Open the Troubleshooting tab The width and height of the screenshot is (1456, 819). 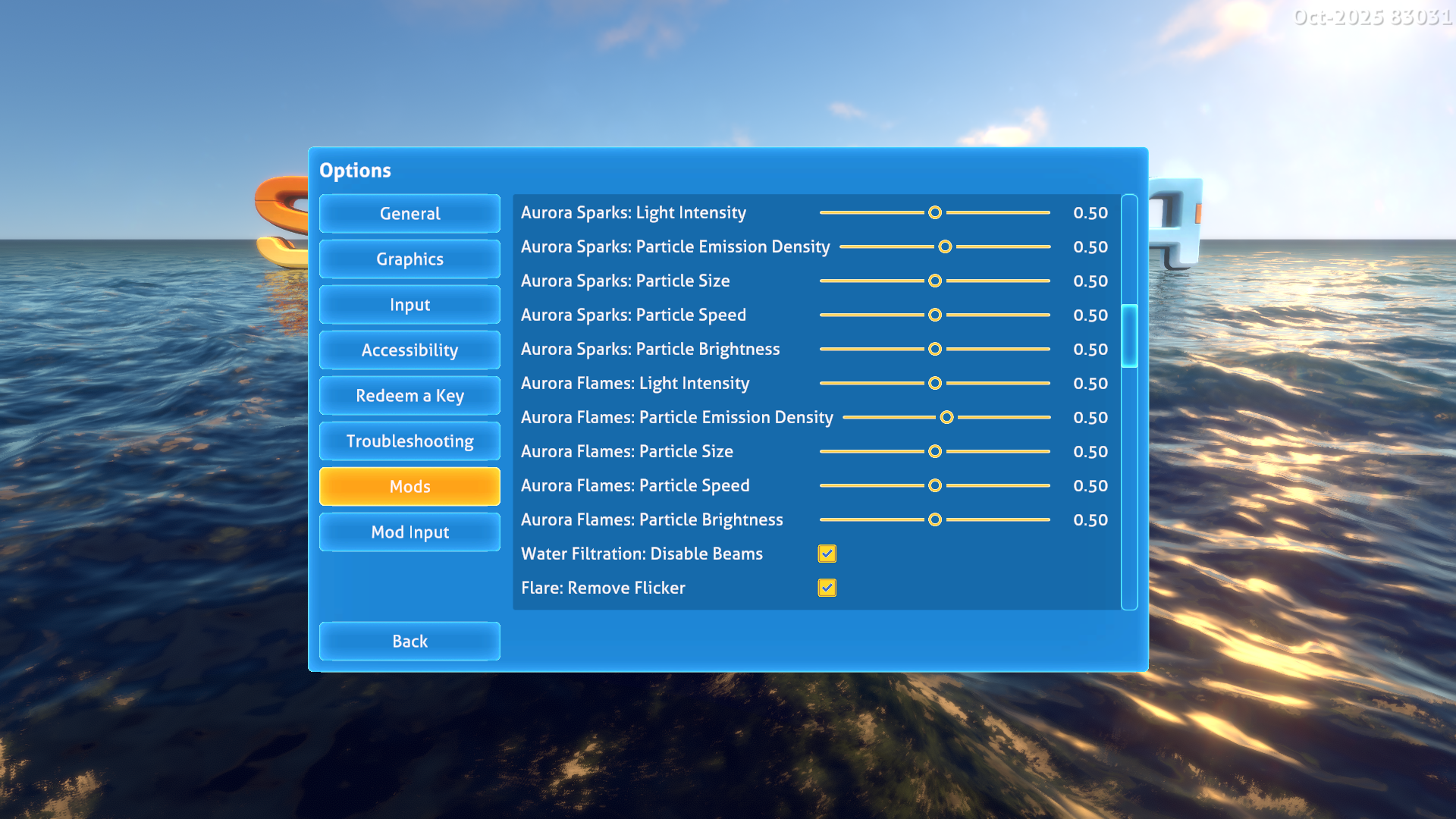pyautogui.click(x=409, y=441)
